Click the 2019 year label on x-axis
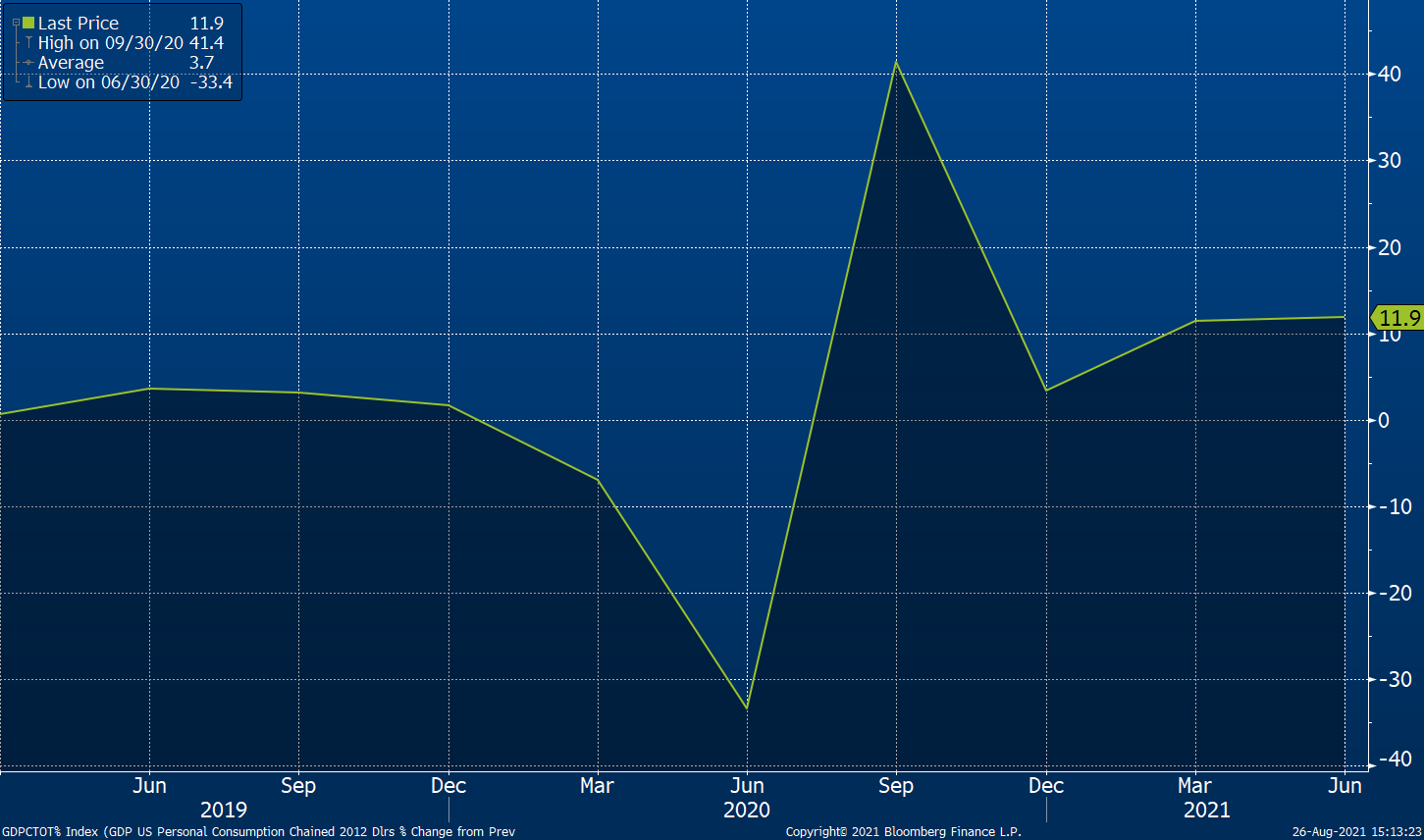 (x=224, y=811)
